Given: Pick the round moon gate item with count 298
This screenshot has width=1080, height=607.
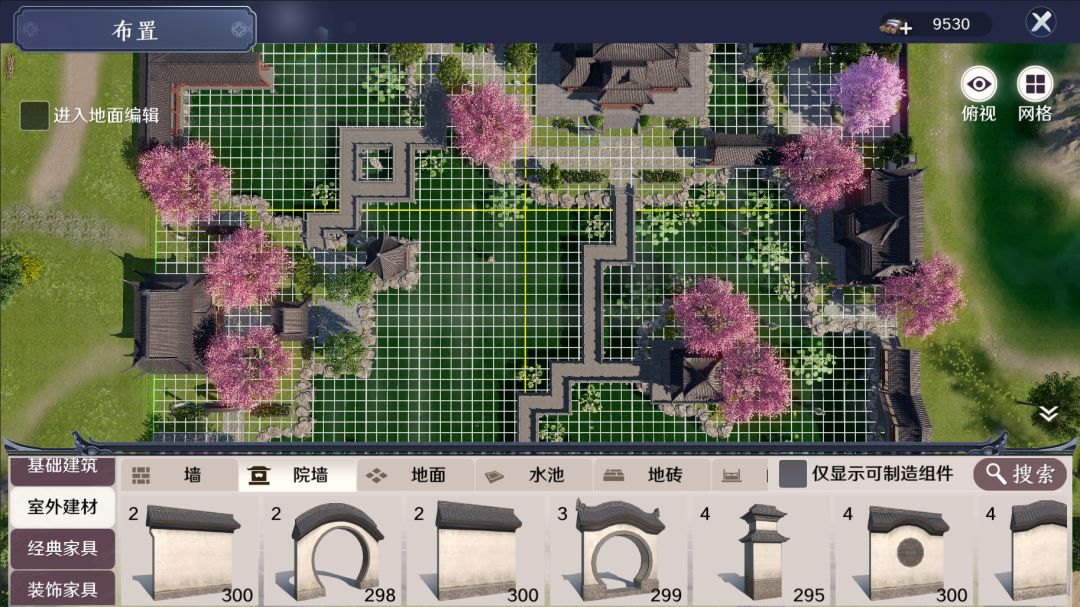Looking at the screenshot, I should click(333, 551).
